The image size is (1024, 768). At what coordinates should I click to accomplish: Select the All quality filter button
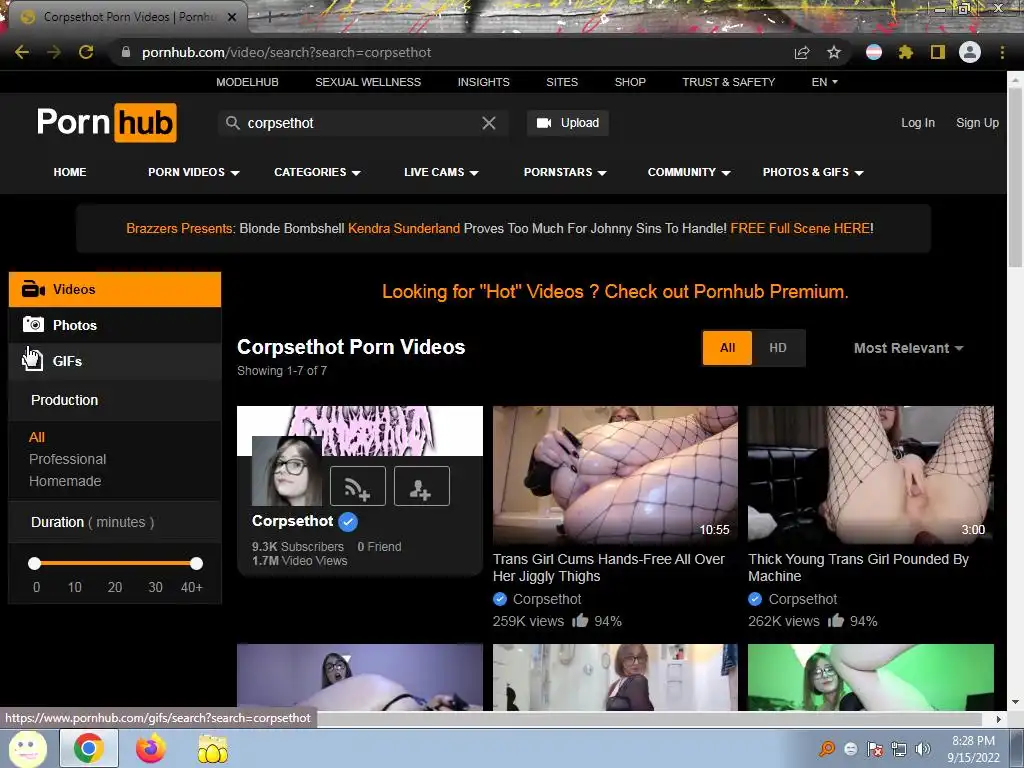(728, 348)
